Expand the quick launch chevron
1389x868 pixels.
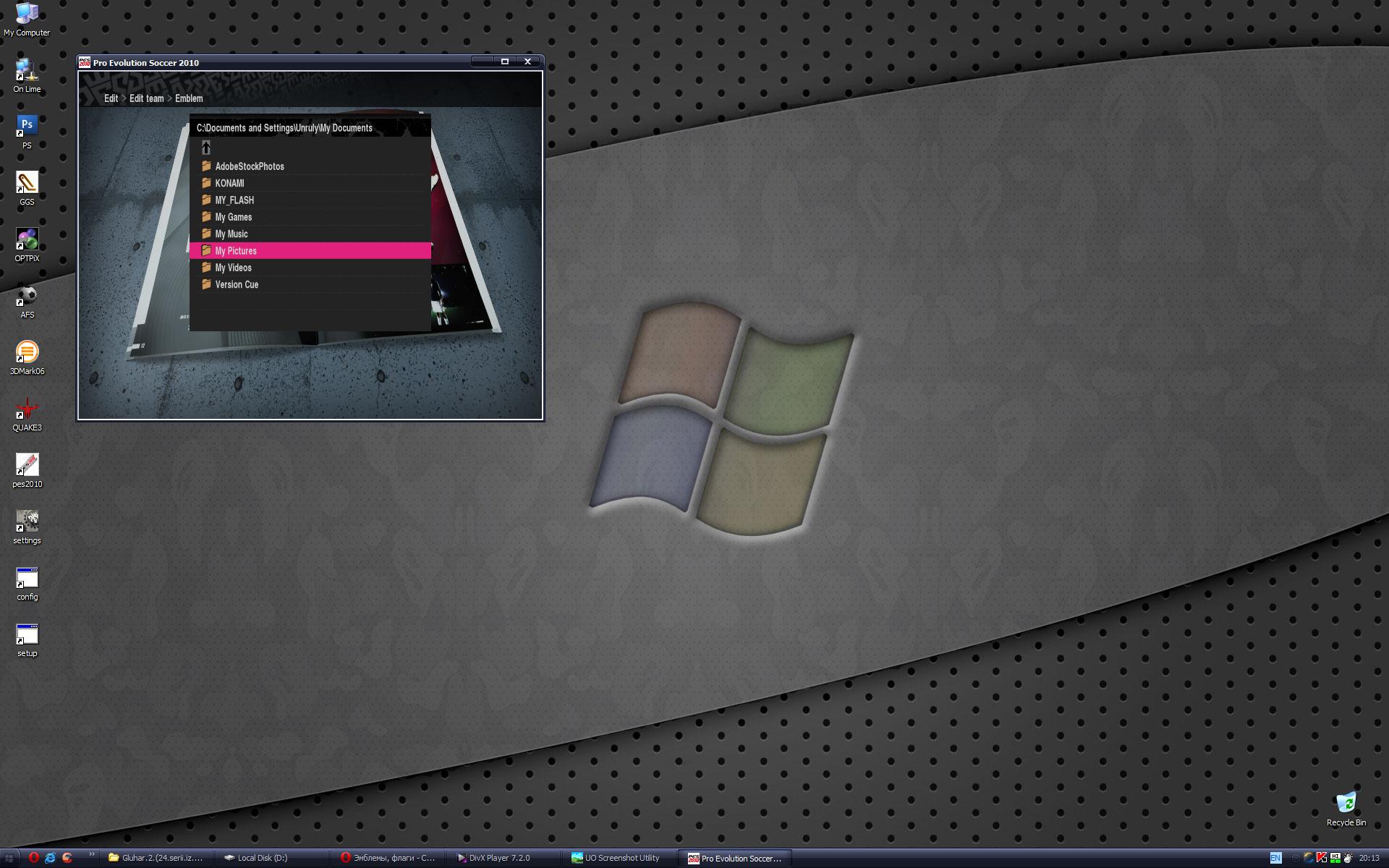click(92, 855)
